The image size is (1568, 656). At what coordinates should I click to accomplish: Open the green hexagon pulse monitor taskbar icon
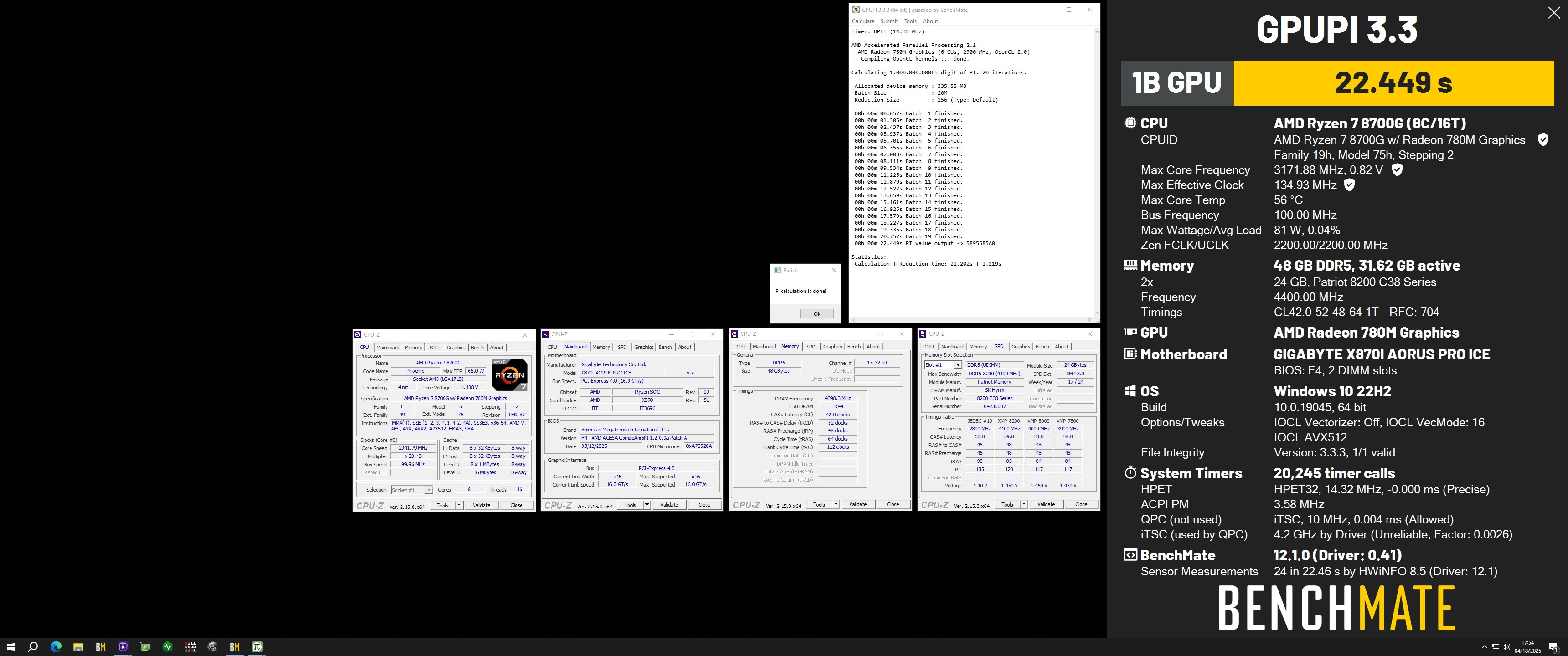[167, 647]
